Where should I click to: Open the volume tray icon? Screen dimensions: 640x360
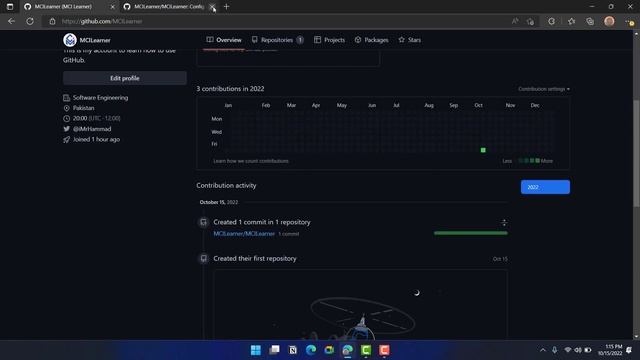pyautogui.click(x=578, y=350)
